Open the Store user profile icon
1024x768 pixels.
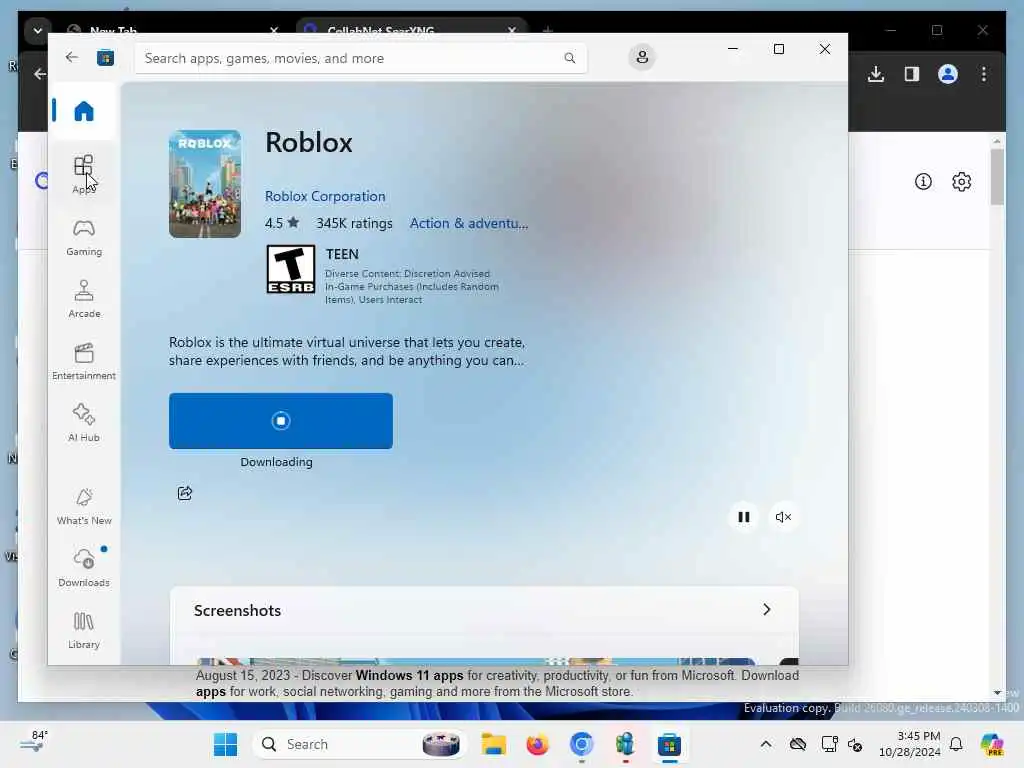642,57
